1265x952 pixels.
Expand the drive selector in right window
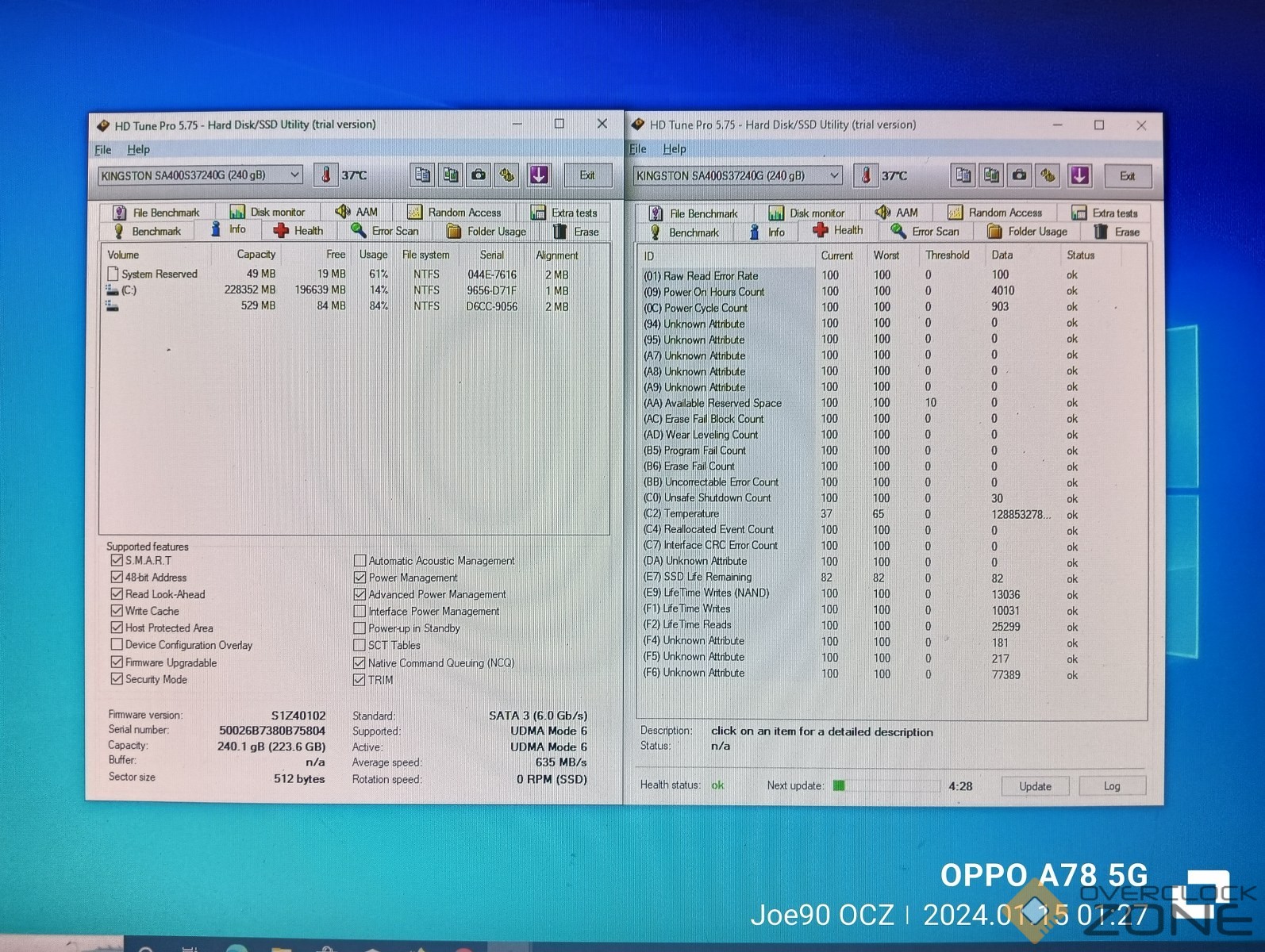833,175
